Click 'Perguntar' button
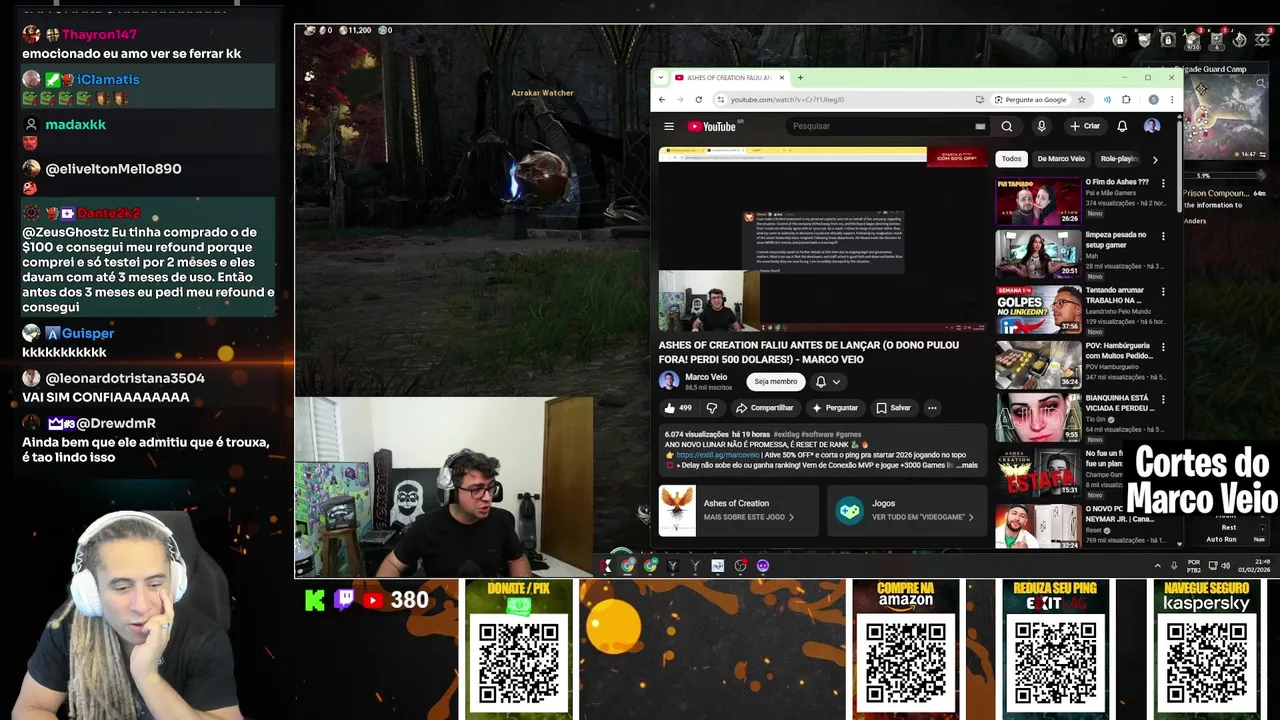Screen dimensions: 1280x720 pyautogui.click(x=835, y=408)
